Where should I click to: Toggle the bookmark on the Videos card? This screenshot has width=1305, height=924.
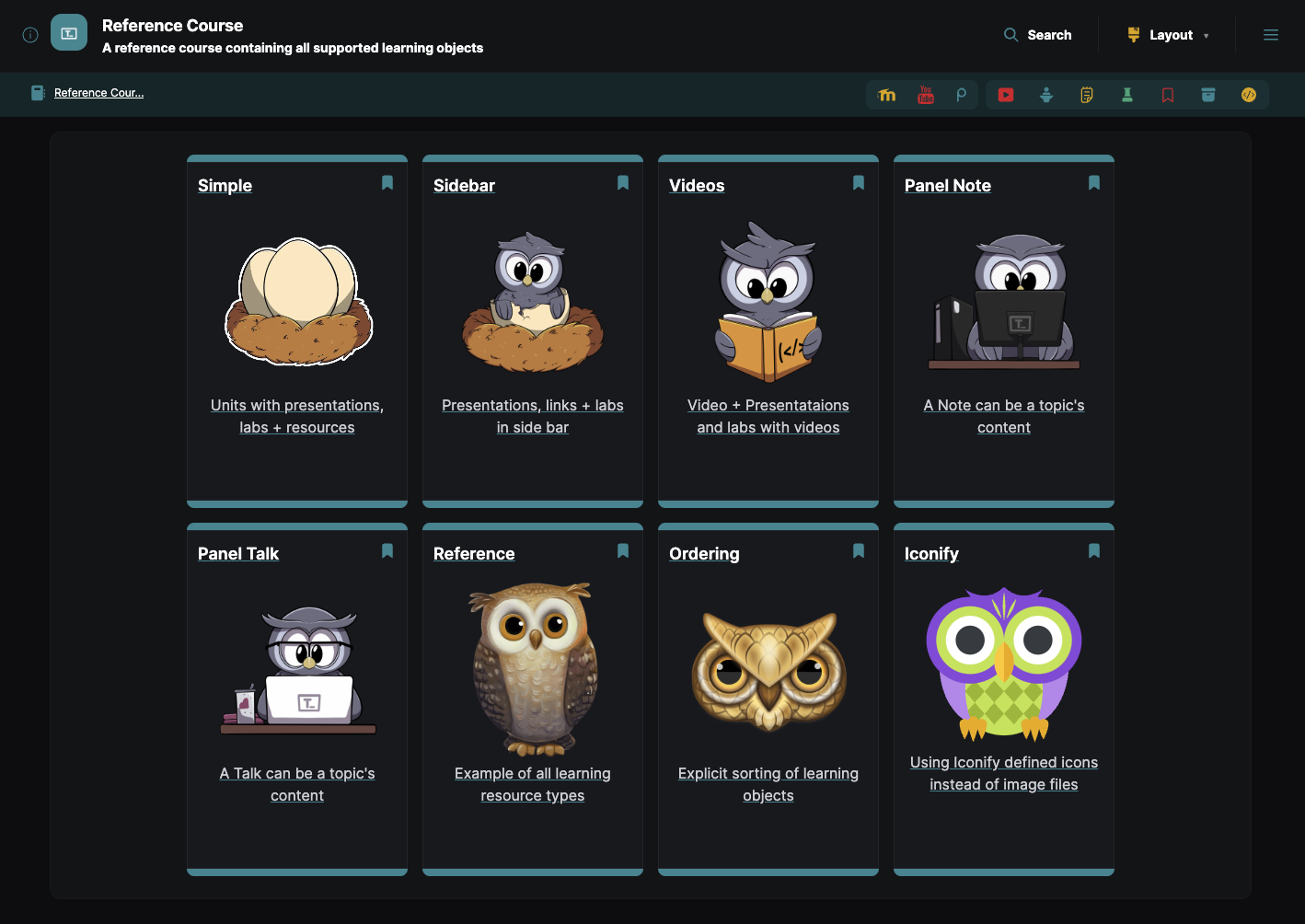click(x=858, y=182)
